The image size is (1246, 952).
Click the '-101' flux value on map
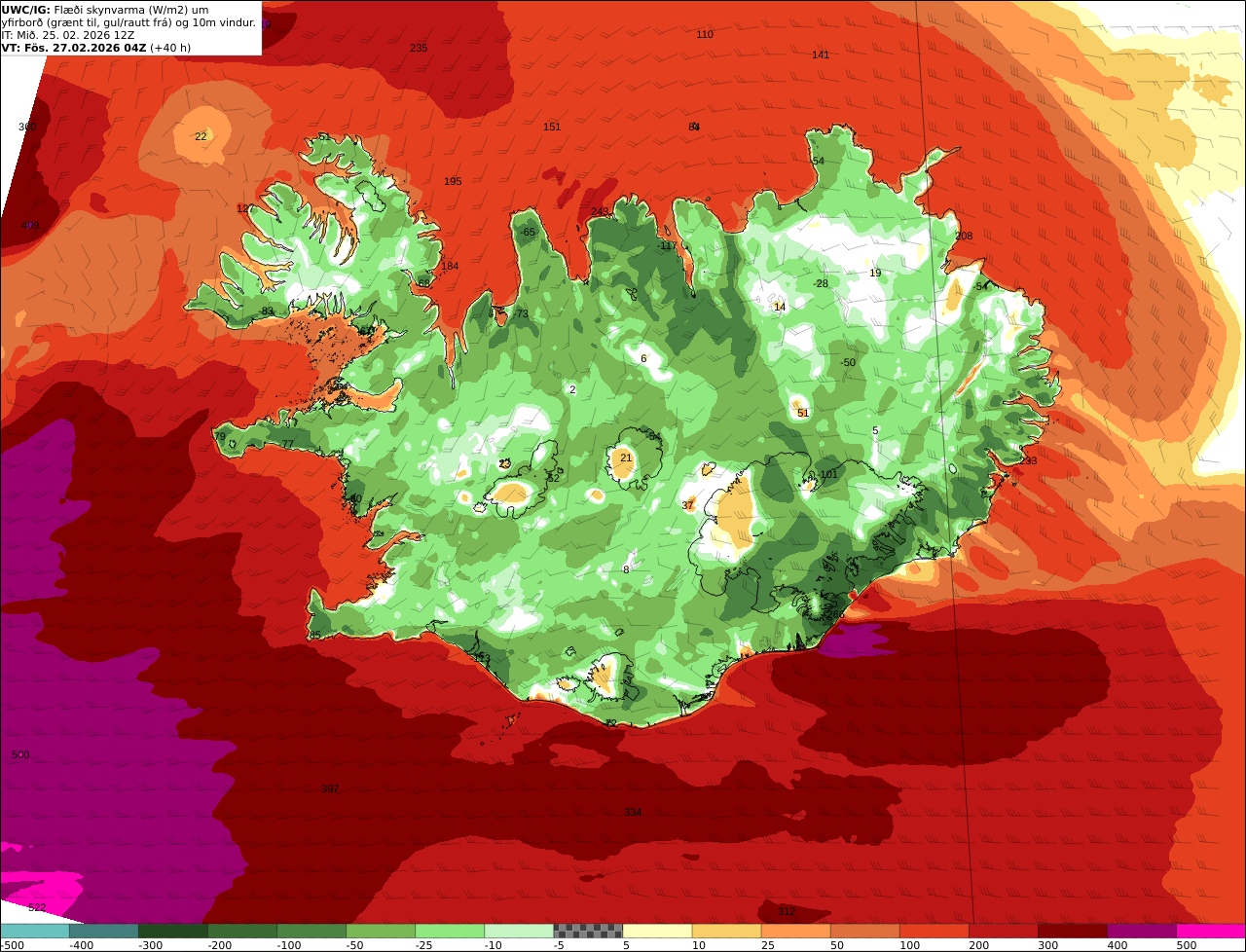click(x=827, y=474)
